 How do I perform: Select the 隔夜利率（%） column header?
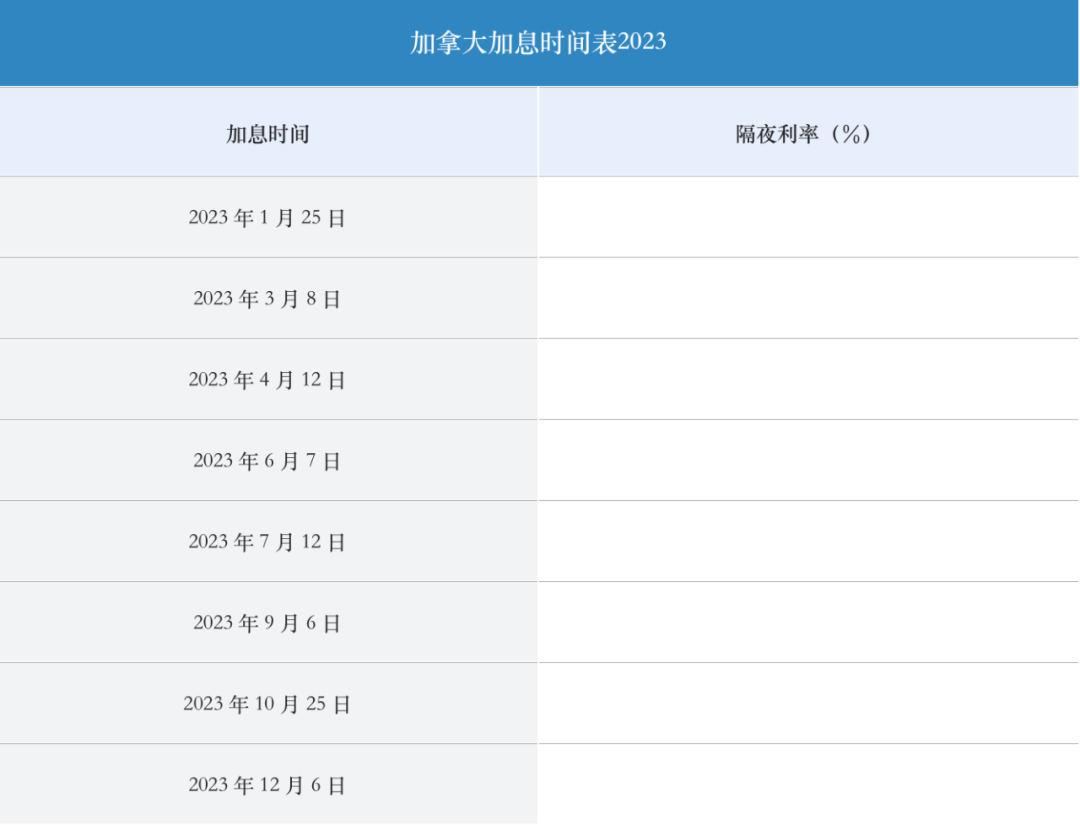coord(808,132)
